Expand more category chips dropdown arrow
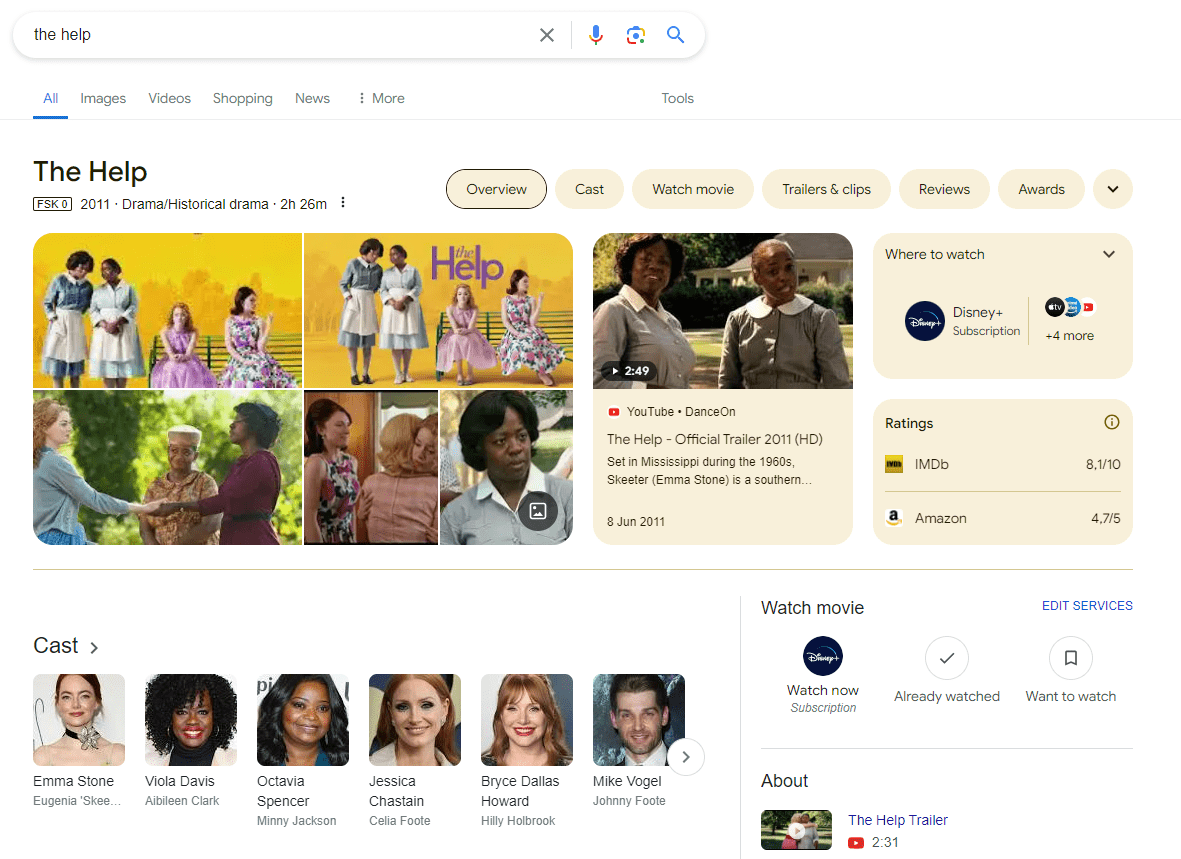 [1112, 189]
